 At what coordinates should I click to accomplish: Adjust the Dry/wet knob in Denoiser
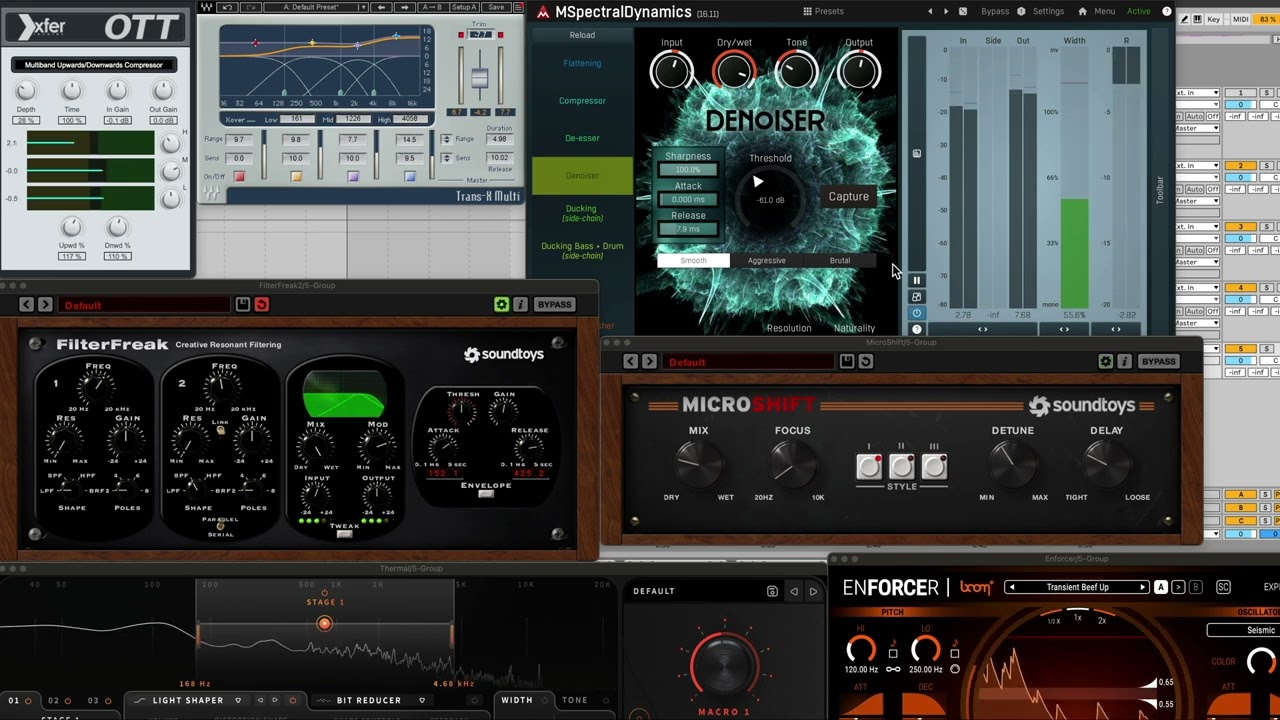[734, 72]
